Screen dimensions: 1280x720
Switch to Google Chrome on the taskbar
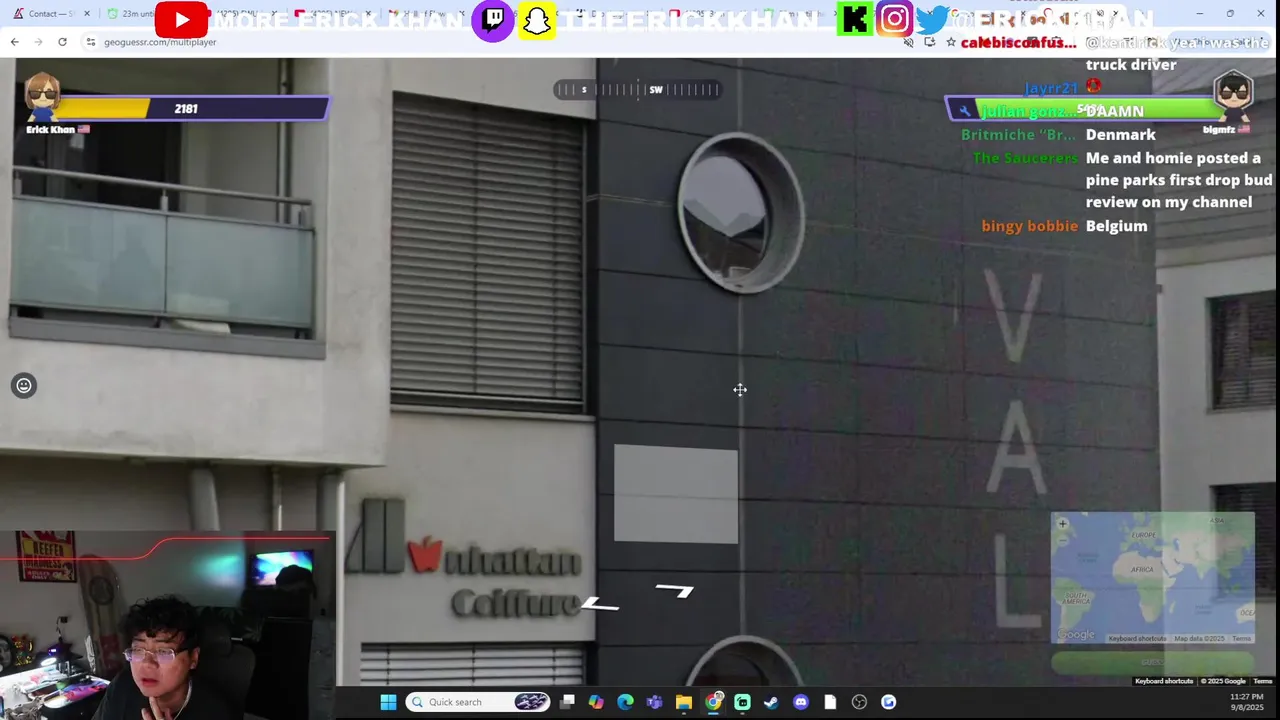[713, 702]
